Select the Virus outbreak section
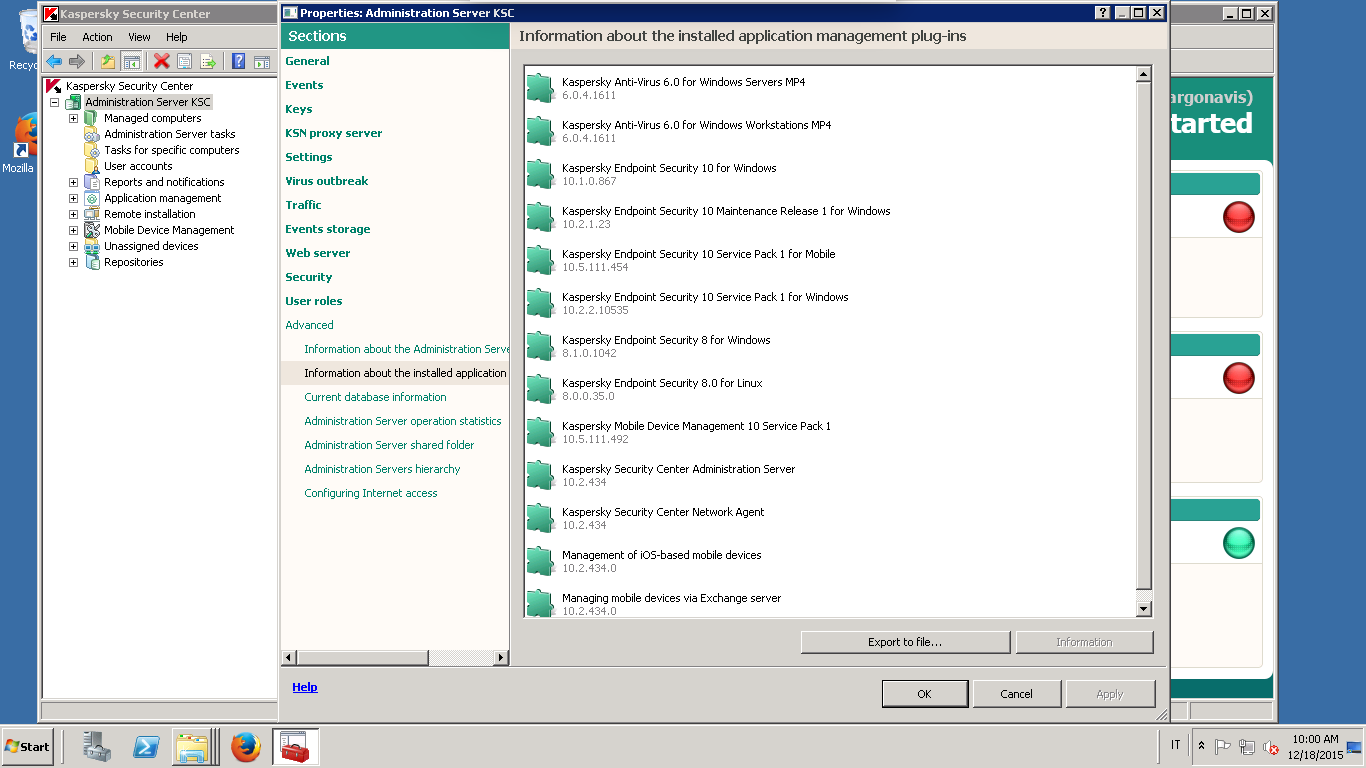1366x768 pixels. point(326,181)
